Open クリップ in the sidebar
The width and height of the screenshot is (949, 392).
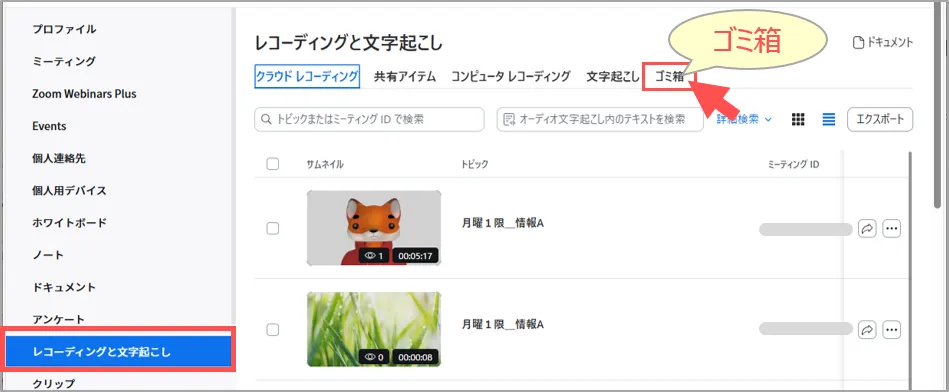[x=53, y=384]
